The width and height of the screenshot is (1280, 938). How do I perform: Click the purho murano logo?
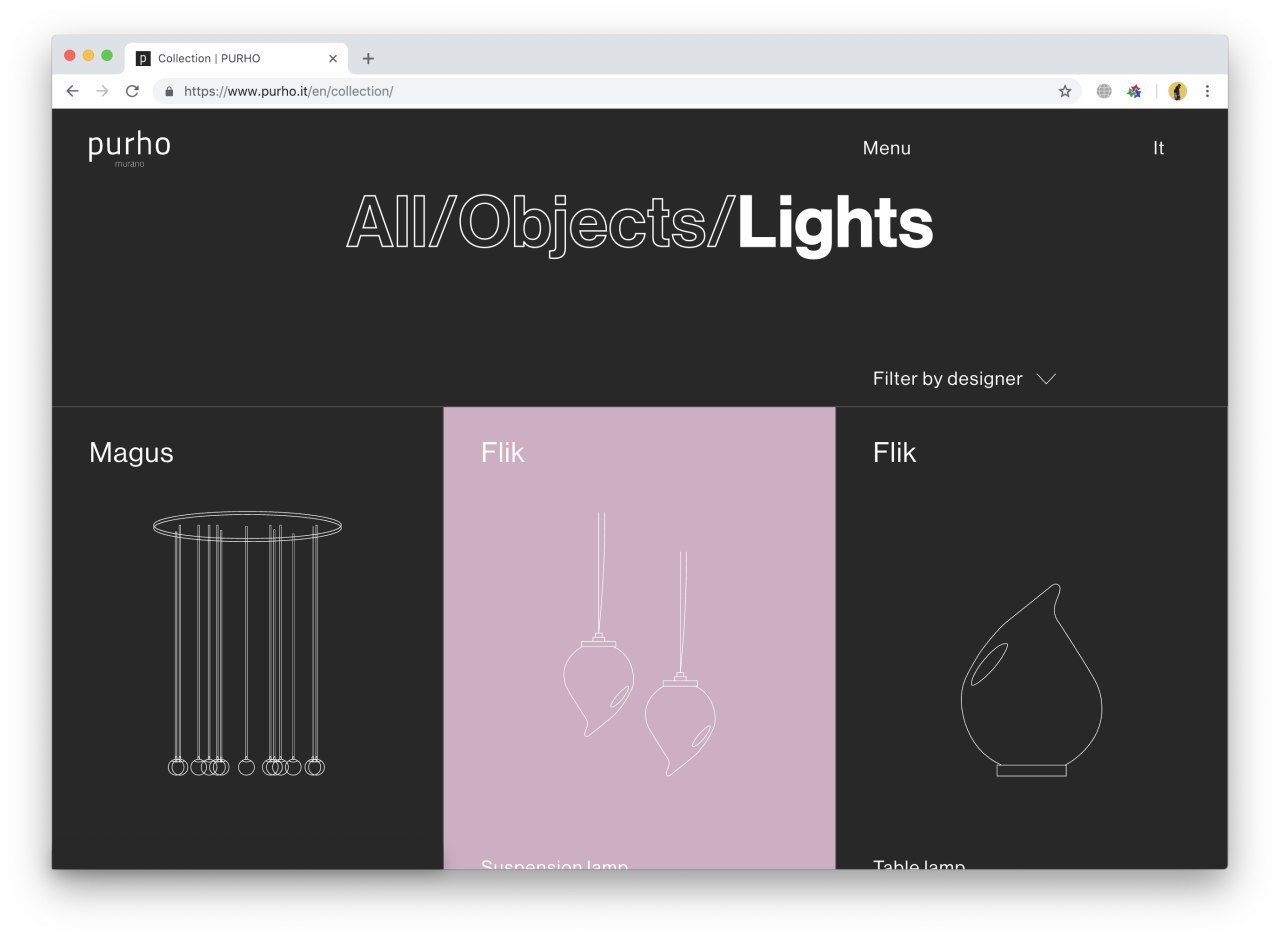click(x=129, y=149)
